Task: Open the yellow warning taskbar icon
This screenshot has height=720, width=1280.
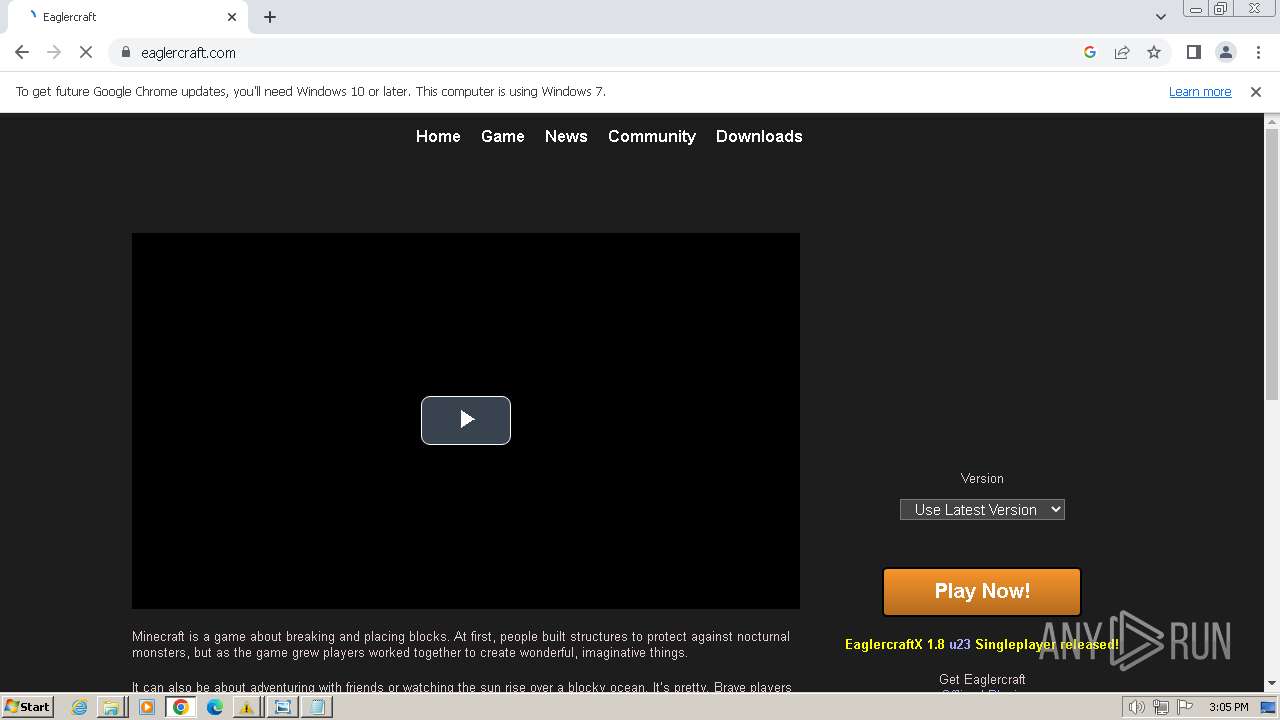Action: [246, 707]
